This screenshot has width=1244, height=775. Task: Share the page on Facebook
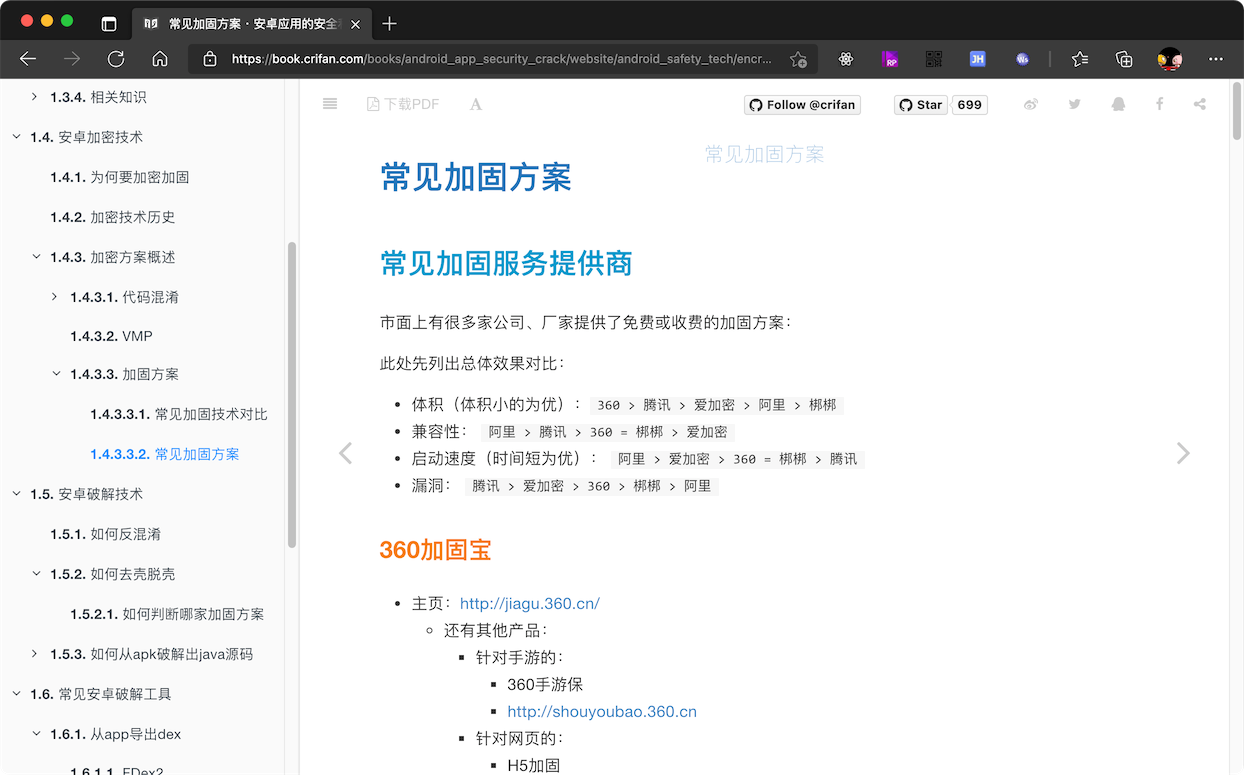(x=1160, y=104)
